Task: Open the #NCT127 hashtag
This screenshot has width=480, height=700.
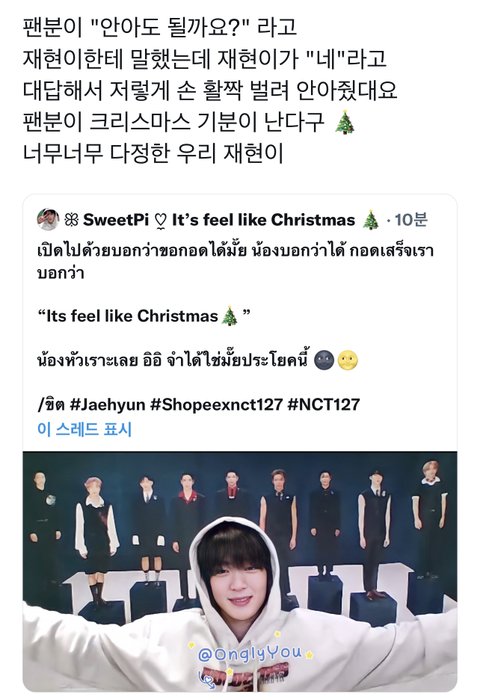Action: click(324, 404)
